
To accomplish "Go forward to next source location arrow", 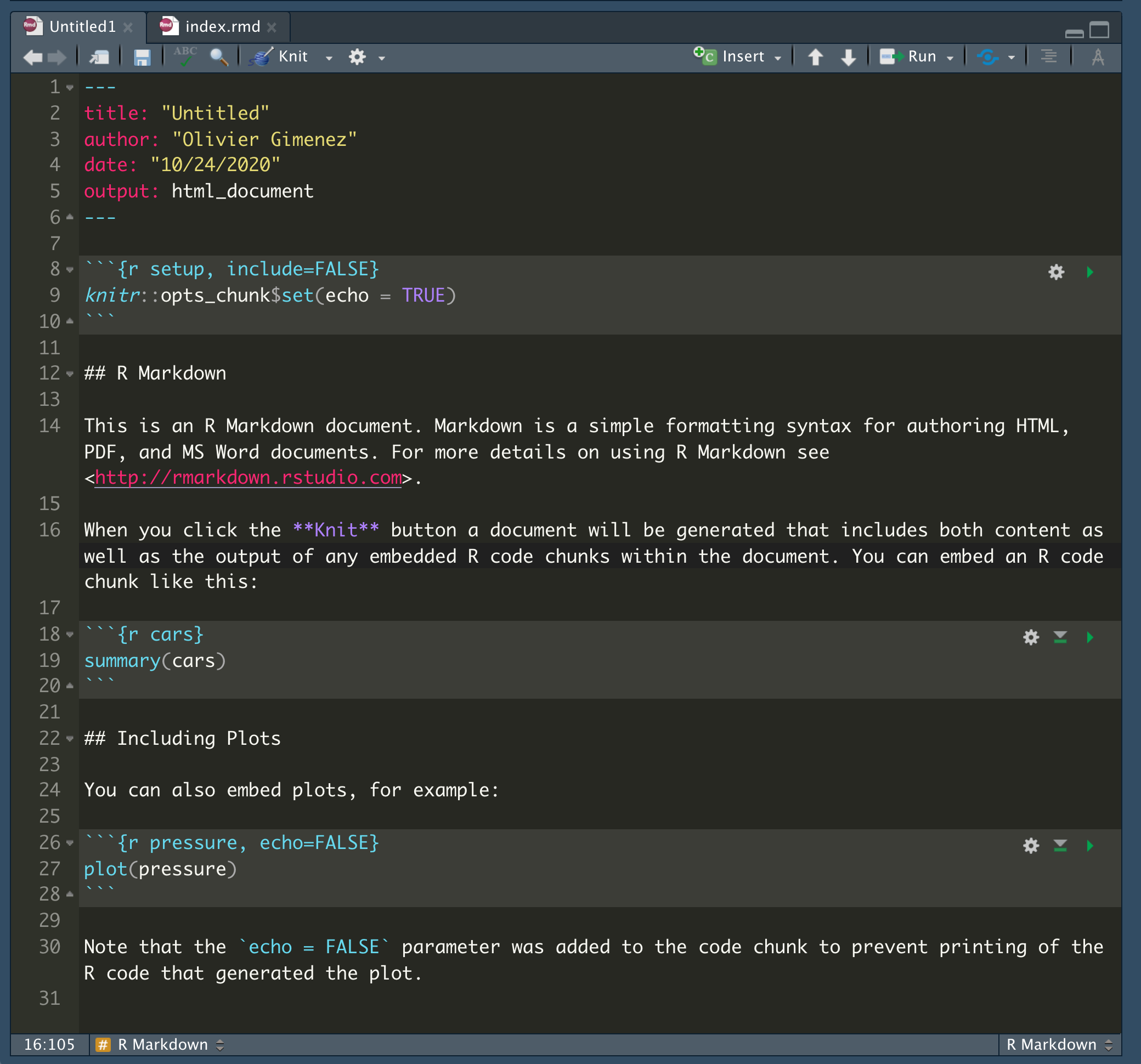I will coord(57,57).
